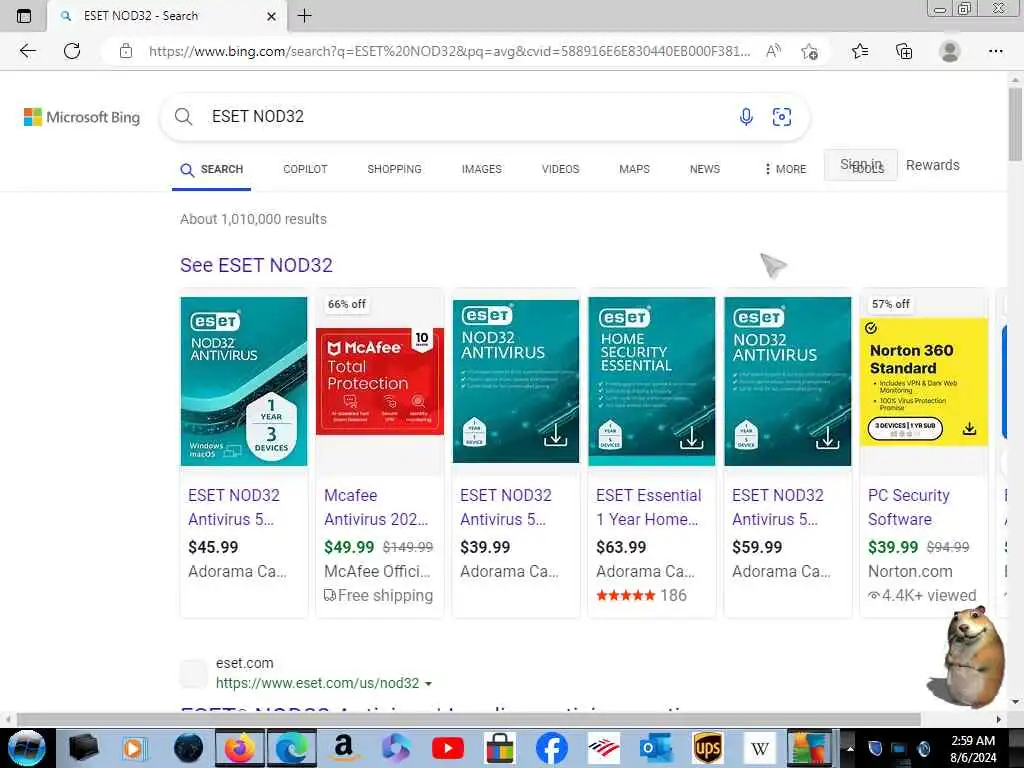The image size is (1024, 768).
Task: Click the magnifier icon in search box
Action: click(x=184, y=117)
